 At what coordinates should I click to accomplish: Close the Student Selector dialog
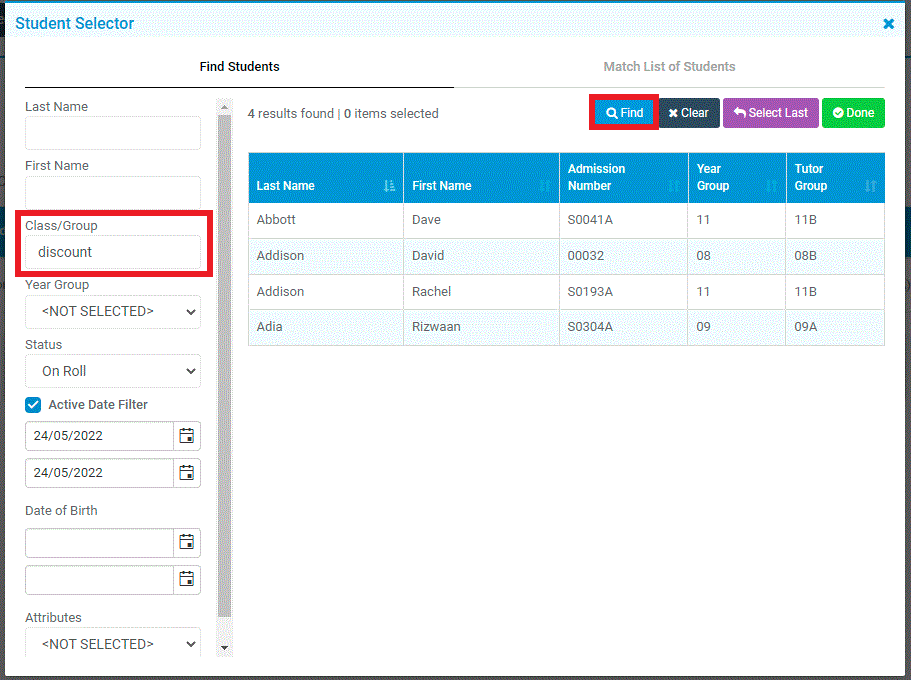tap(888, 24)
